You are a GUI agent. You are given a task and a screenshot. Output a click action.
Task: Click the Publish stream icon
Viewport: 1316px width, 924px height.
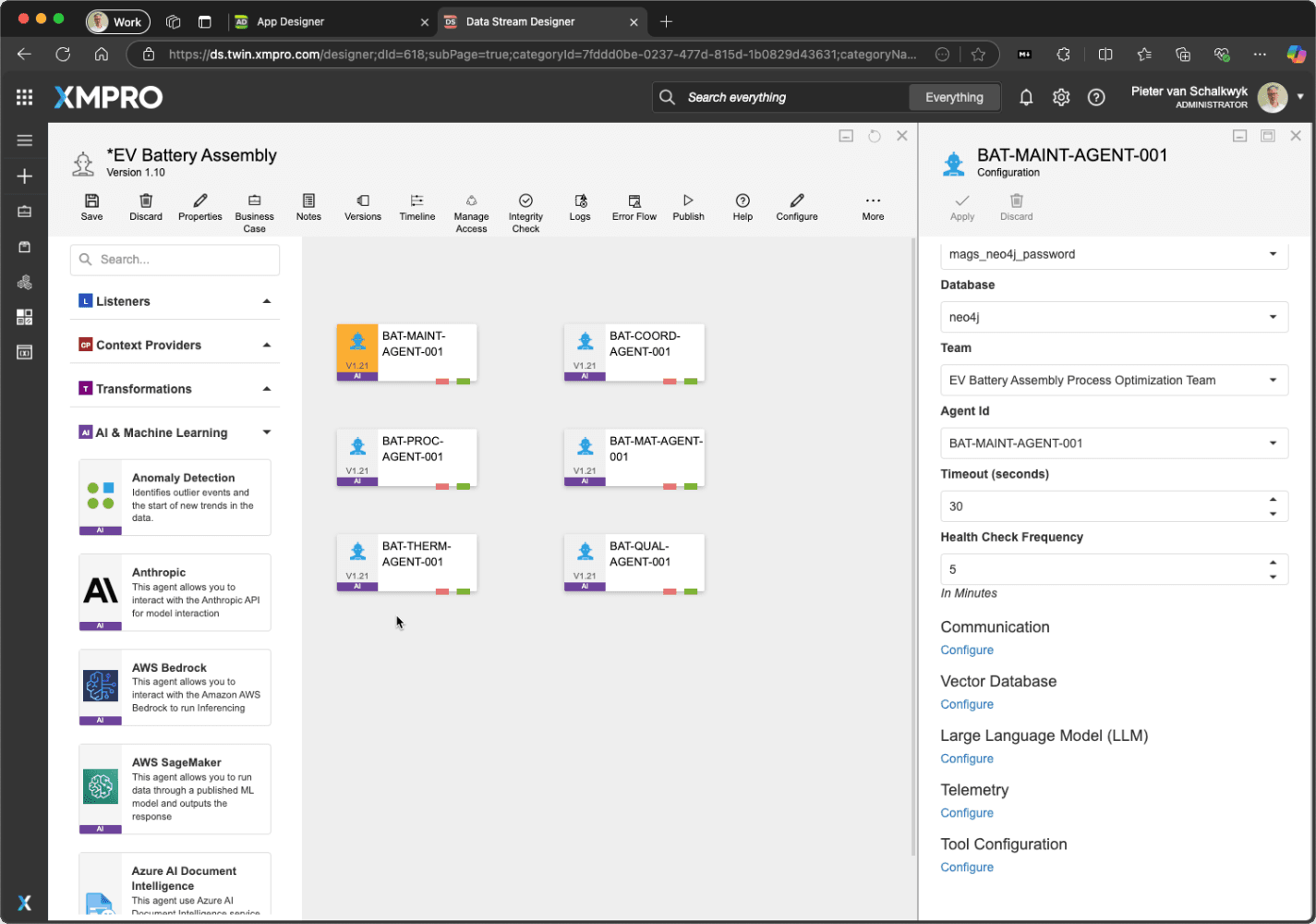(688, 207)
